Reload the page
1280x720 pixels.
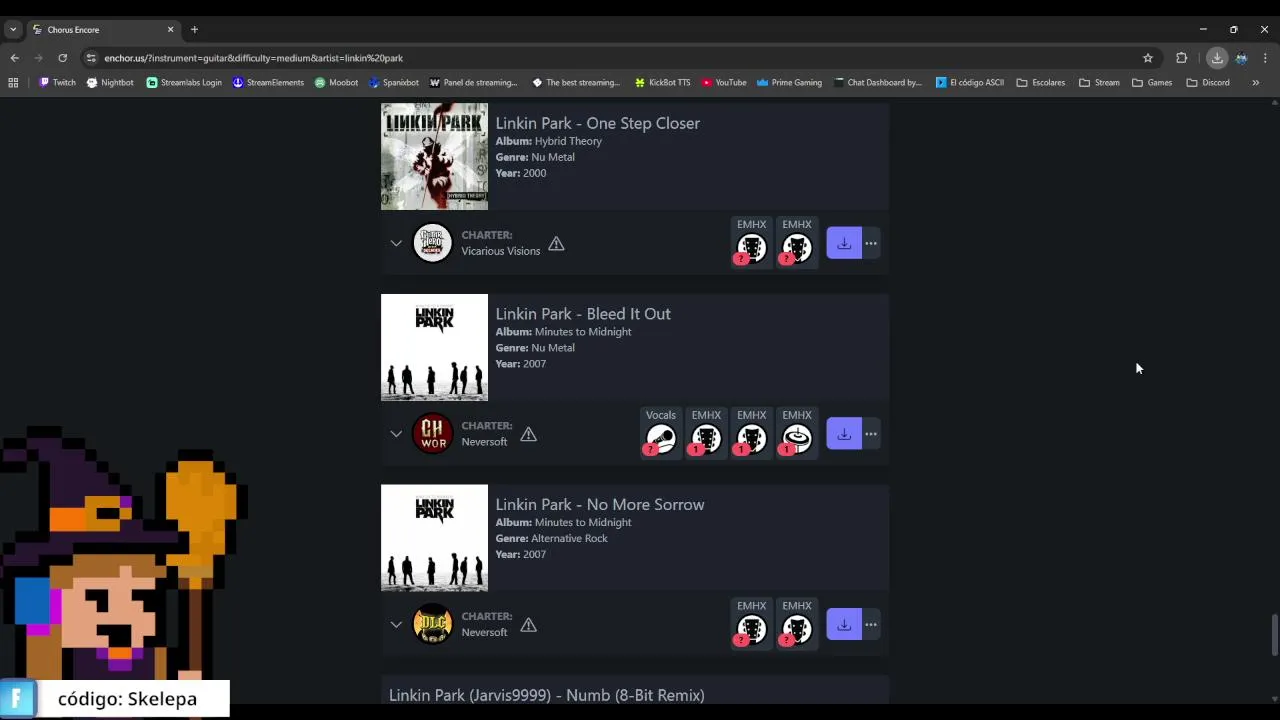(62, 58)
